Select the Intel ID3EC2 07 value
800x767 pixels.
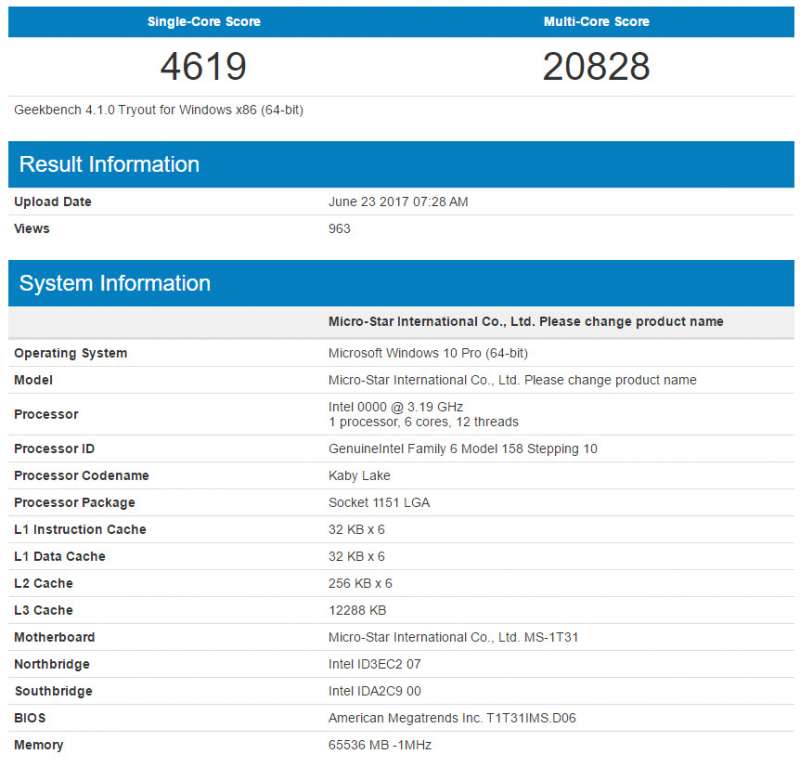point(374,664)
